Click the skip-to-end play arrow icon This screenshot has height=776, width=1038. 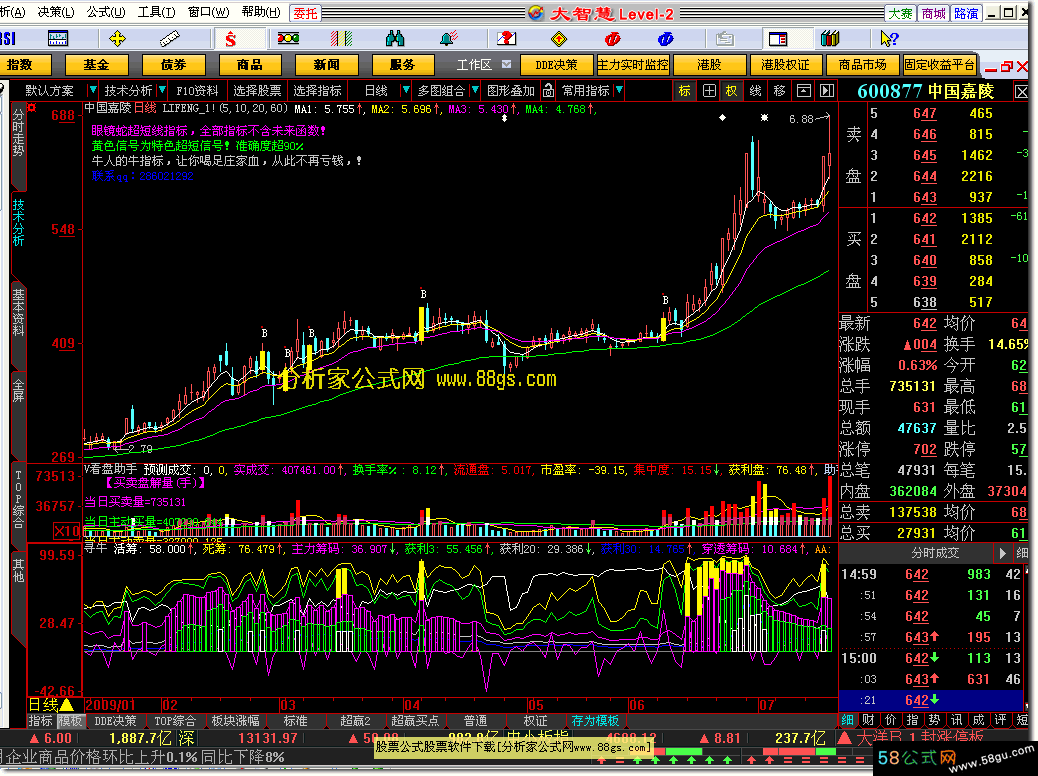pos(827,91)
